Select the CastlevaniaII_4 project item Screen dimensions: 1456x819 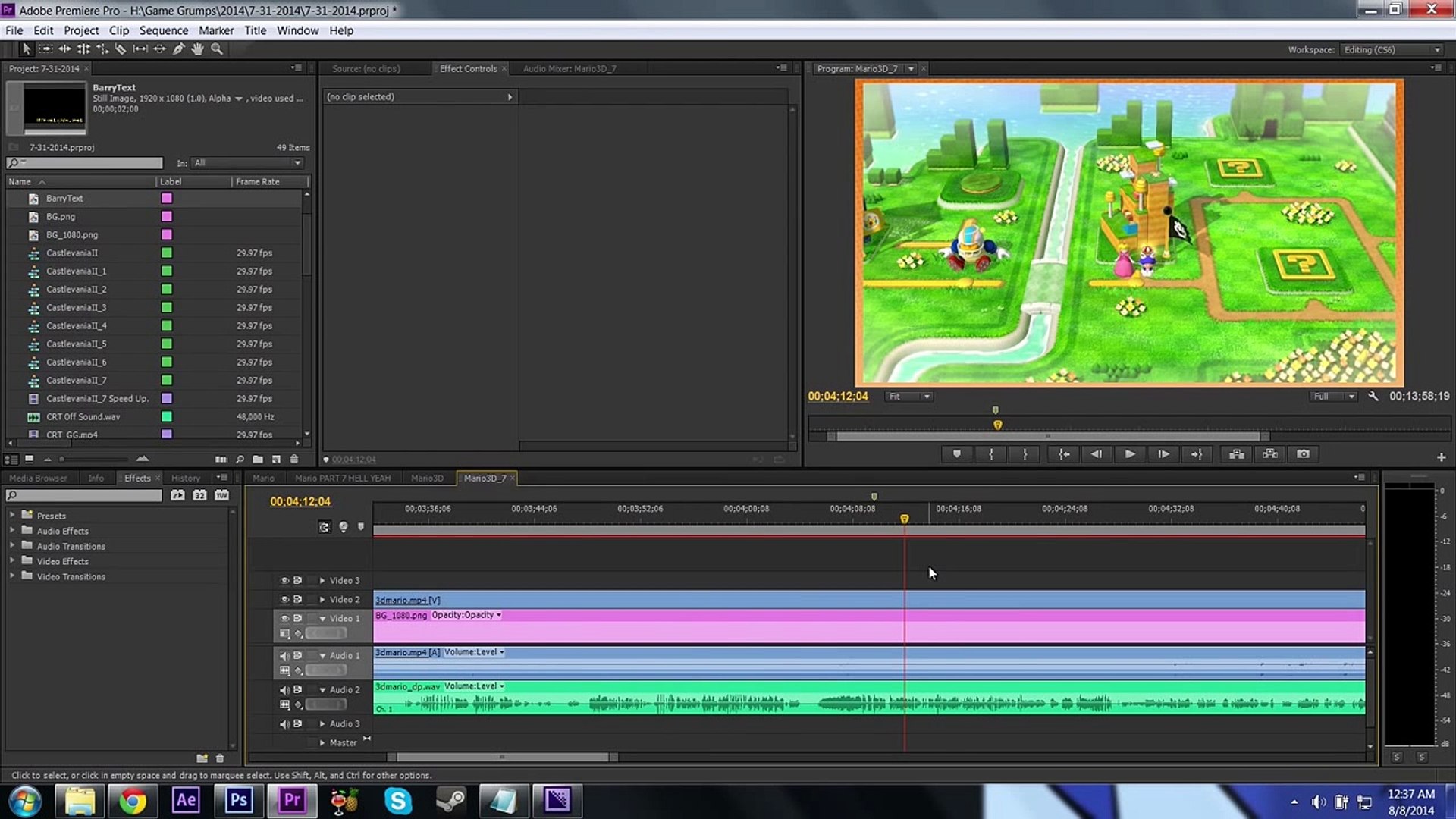77,325
